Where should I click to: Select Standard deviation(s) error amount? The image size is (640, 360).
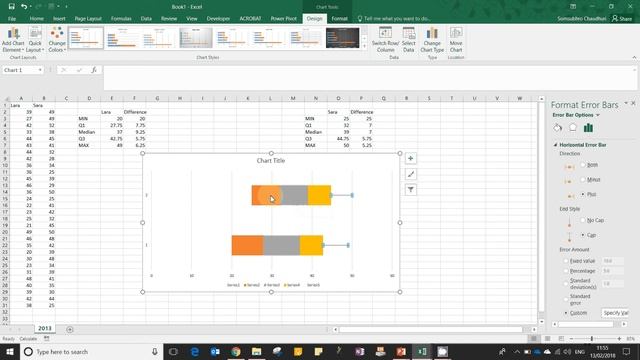[x=566, y=284]
